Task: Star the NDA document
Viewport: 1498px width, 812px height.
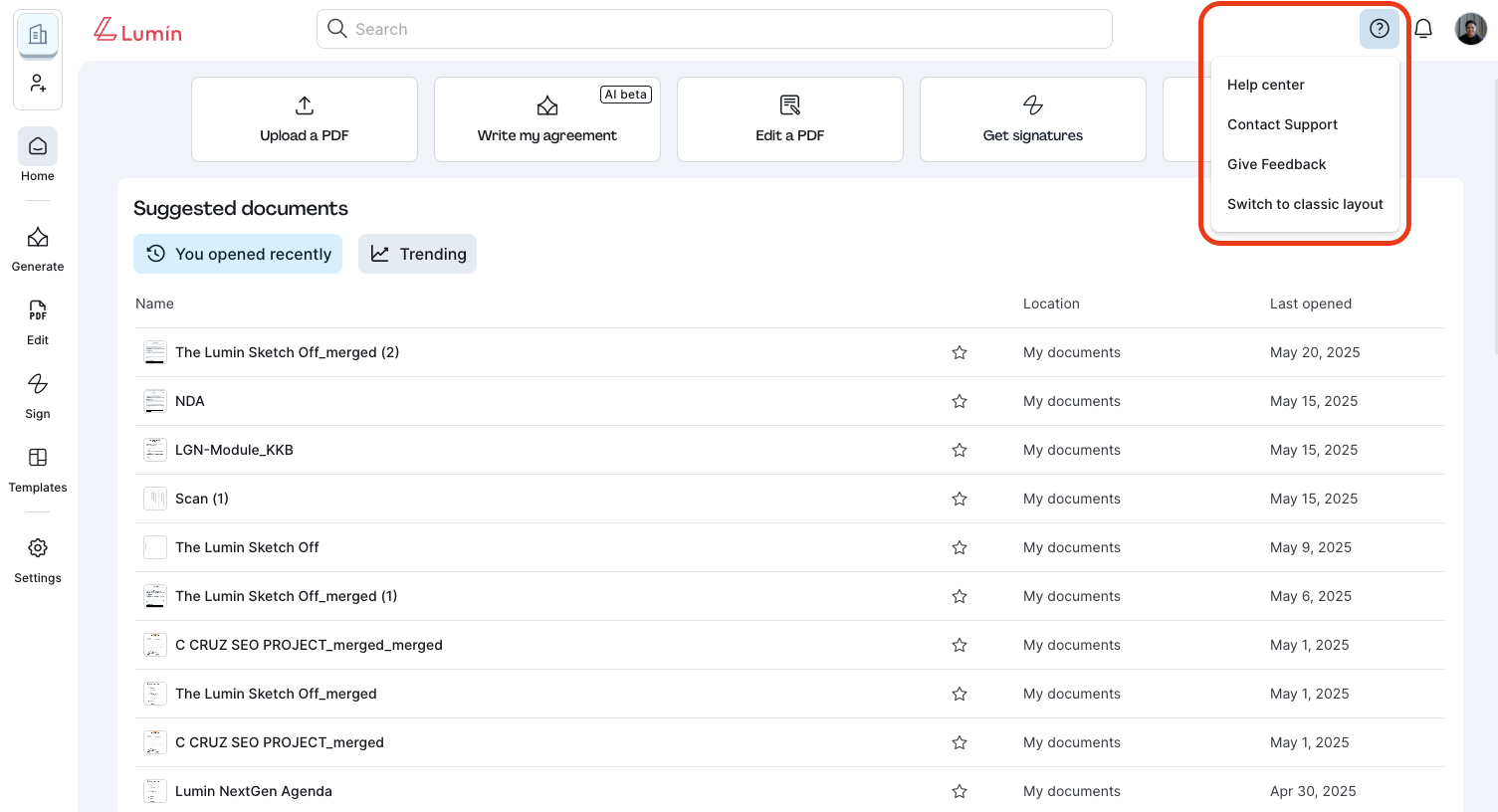Action: [x=960, y=401]
